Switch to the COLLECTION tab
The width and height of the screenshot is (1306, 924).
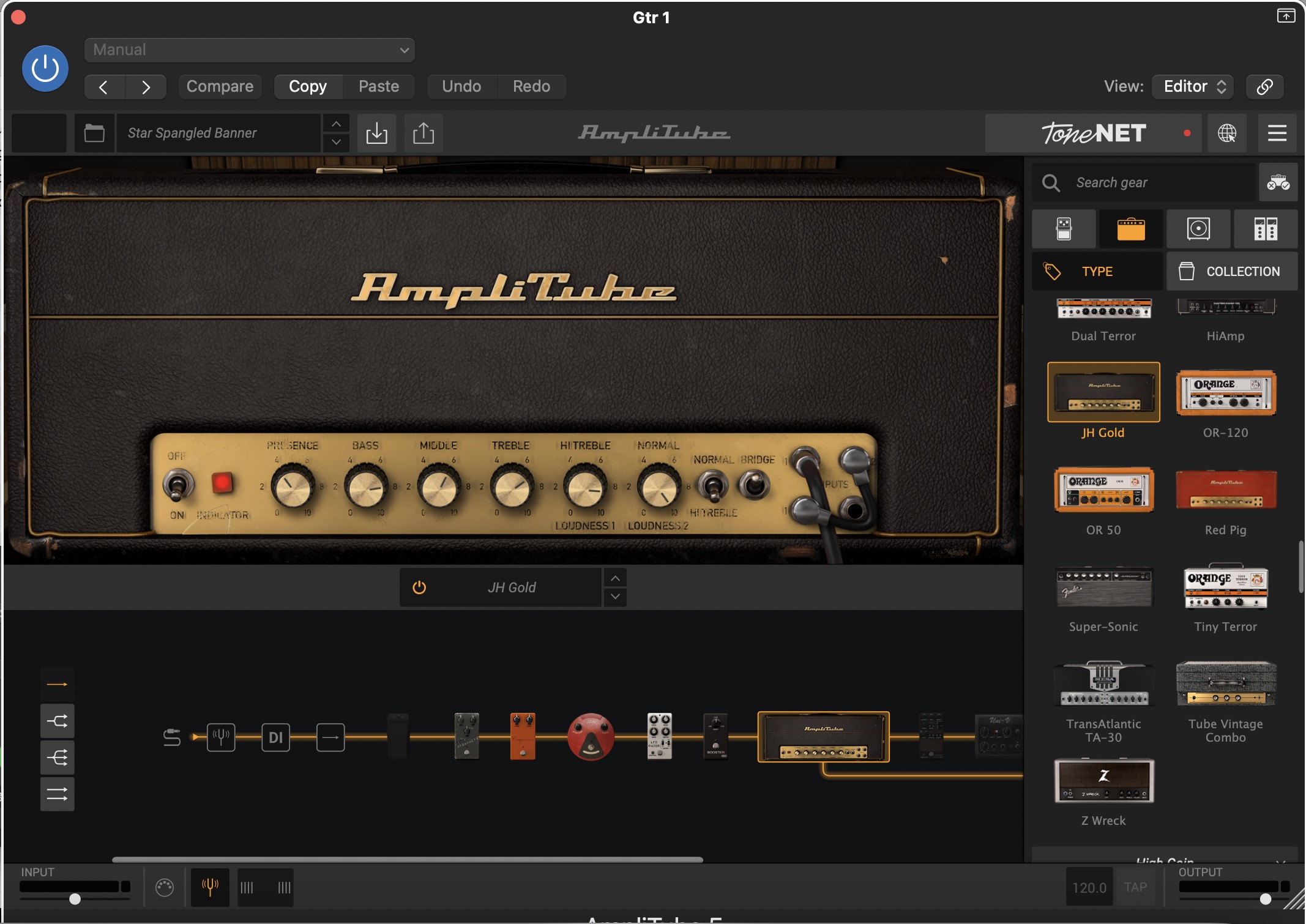pyautogui.click(x=1232, y=271)
